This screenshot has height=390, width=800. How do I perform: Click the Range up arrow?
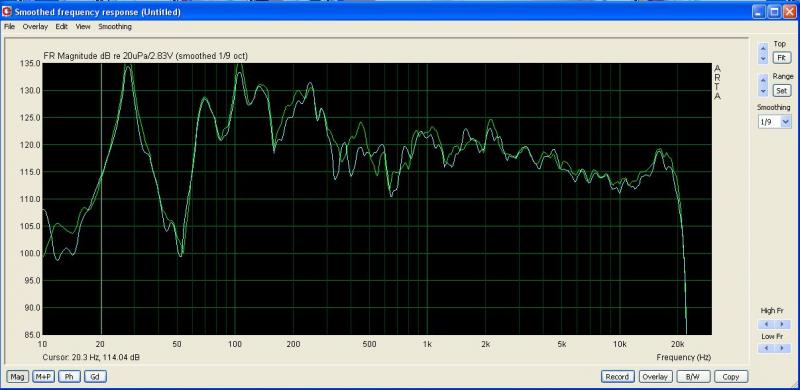tap(763, 81)
